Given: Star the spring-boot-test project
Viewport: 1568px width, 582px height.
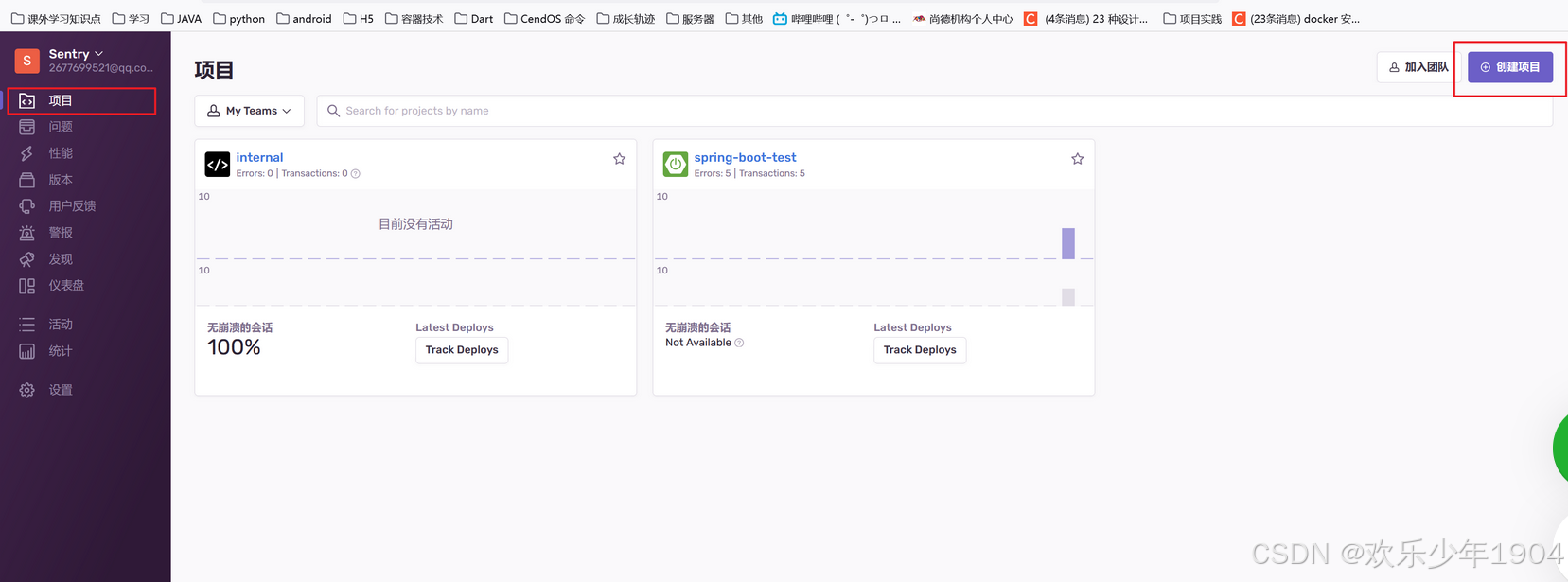Looking at the screenshot, I should [1077, 159].
